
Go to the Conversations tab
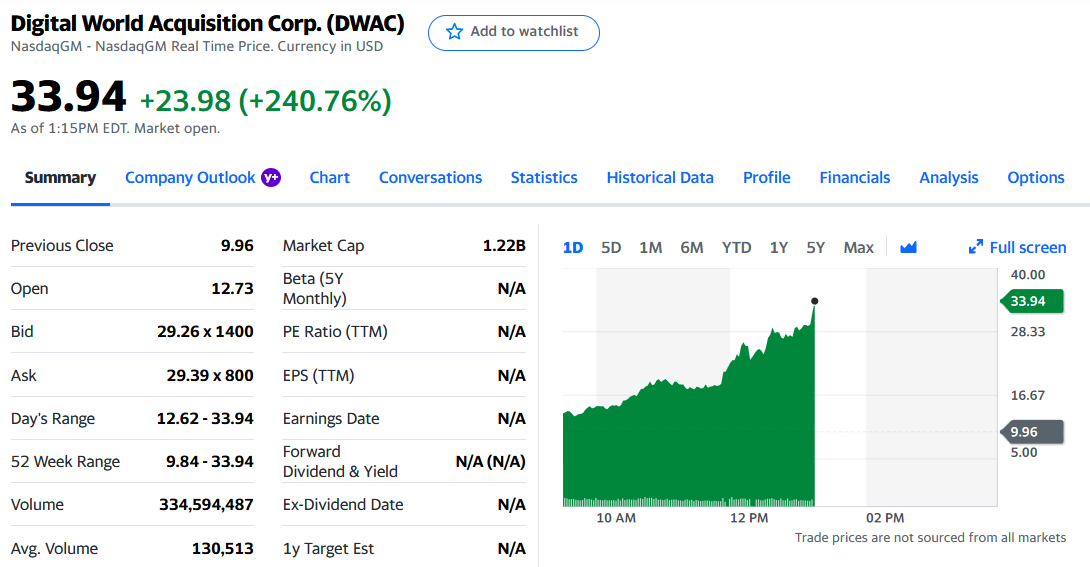pyautogui.click(x=430, y=178)
